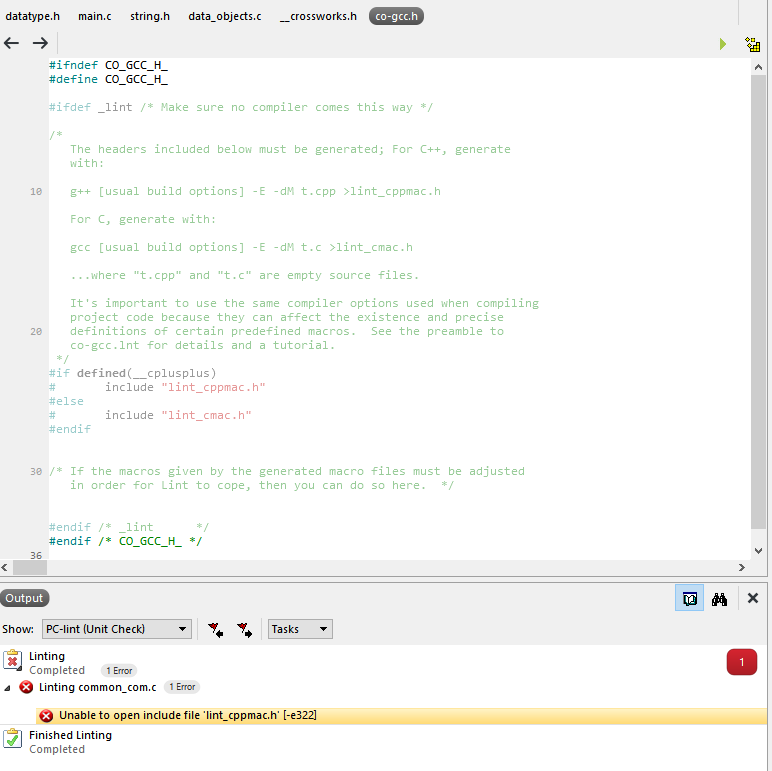772x771 pixels.
Task: Click the editor vertical scrollbar thumb
Action: coord(758,302)
